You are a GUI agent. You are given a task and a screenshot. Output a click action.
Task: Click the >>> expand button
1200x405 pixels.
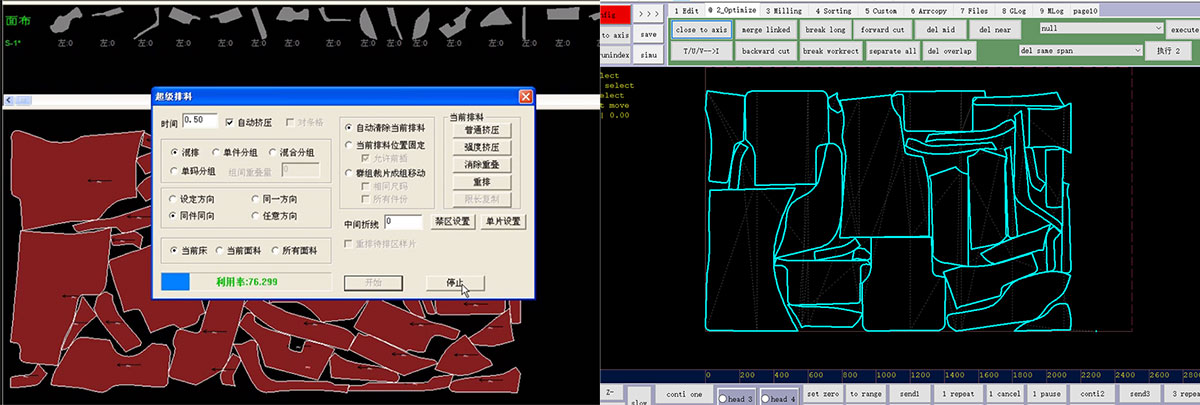648,13
